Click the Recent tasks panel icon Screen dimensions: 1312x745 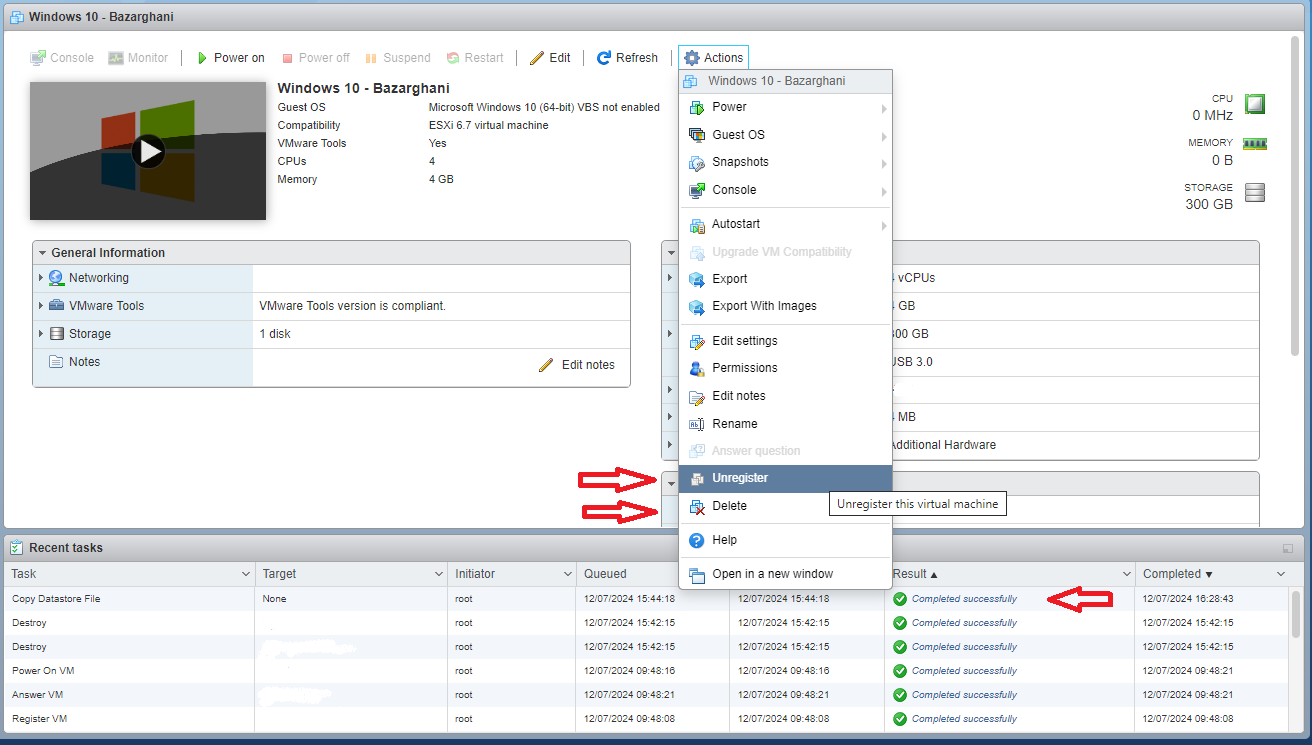(x=17, y=548)
